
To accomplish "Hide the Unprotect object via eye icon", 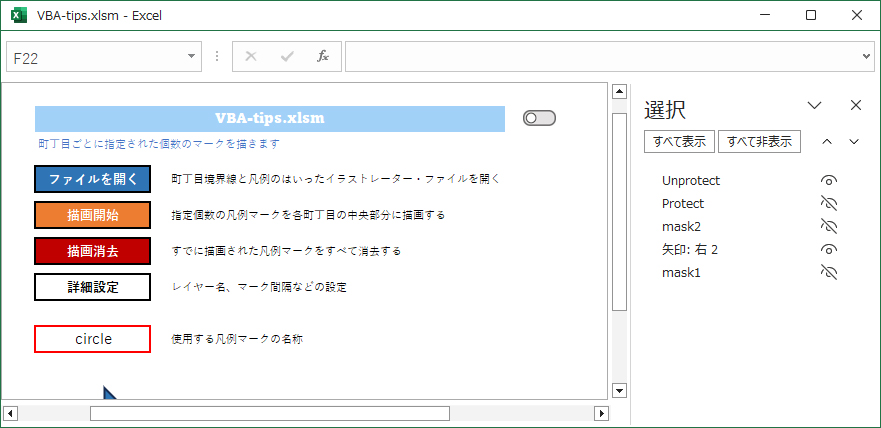I will 828,181.
